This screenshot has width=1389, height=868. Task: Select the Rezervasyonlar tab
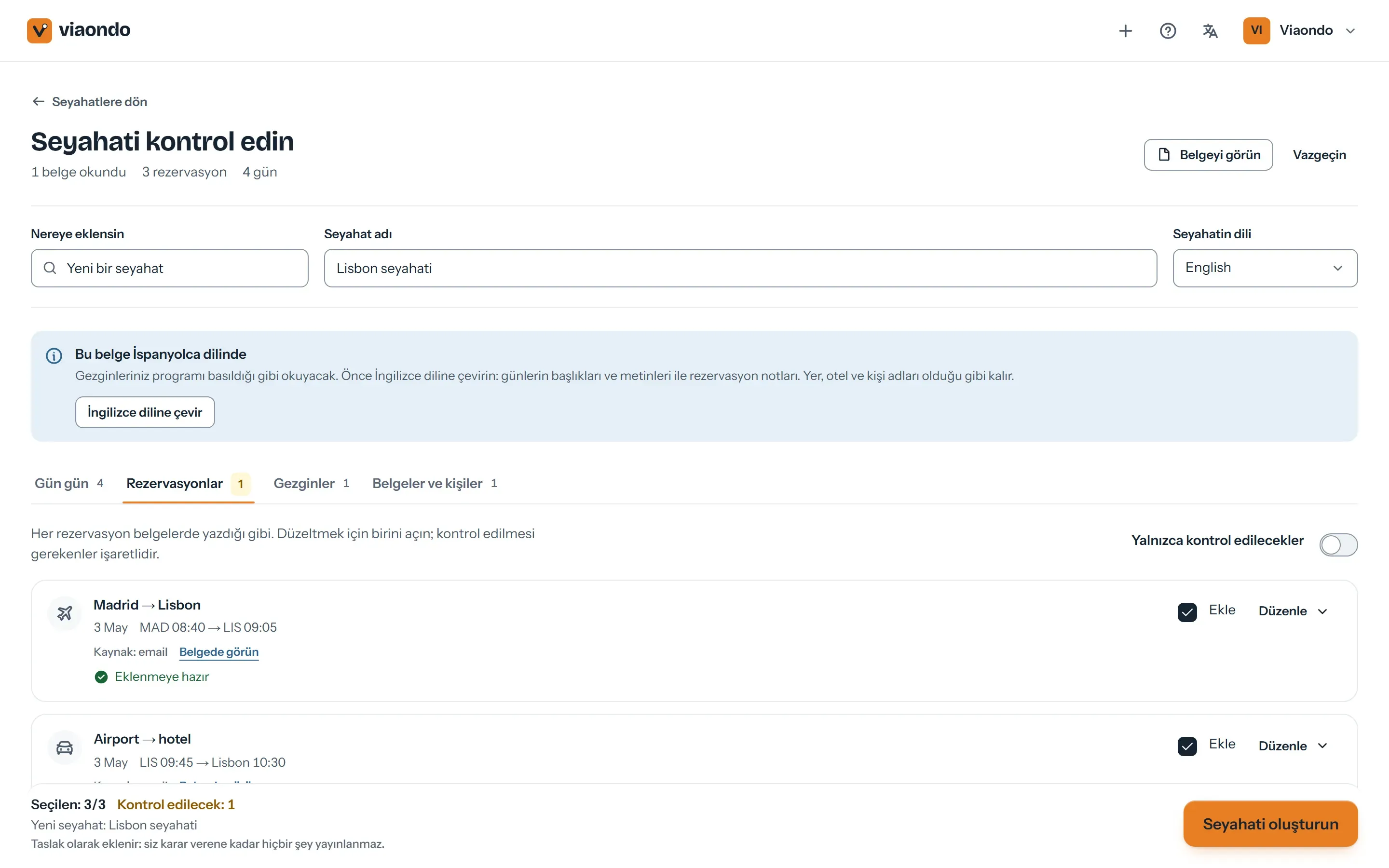[x=188, y=483]
